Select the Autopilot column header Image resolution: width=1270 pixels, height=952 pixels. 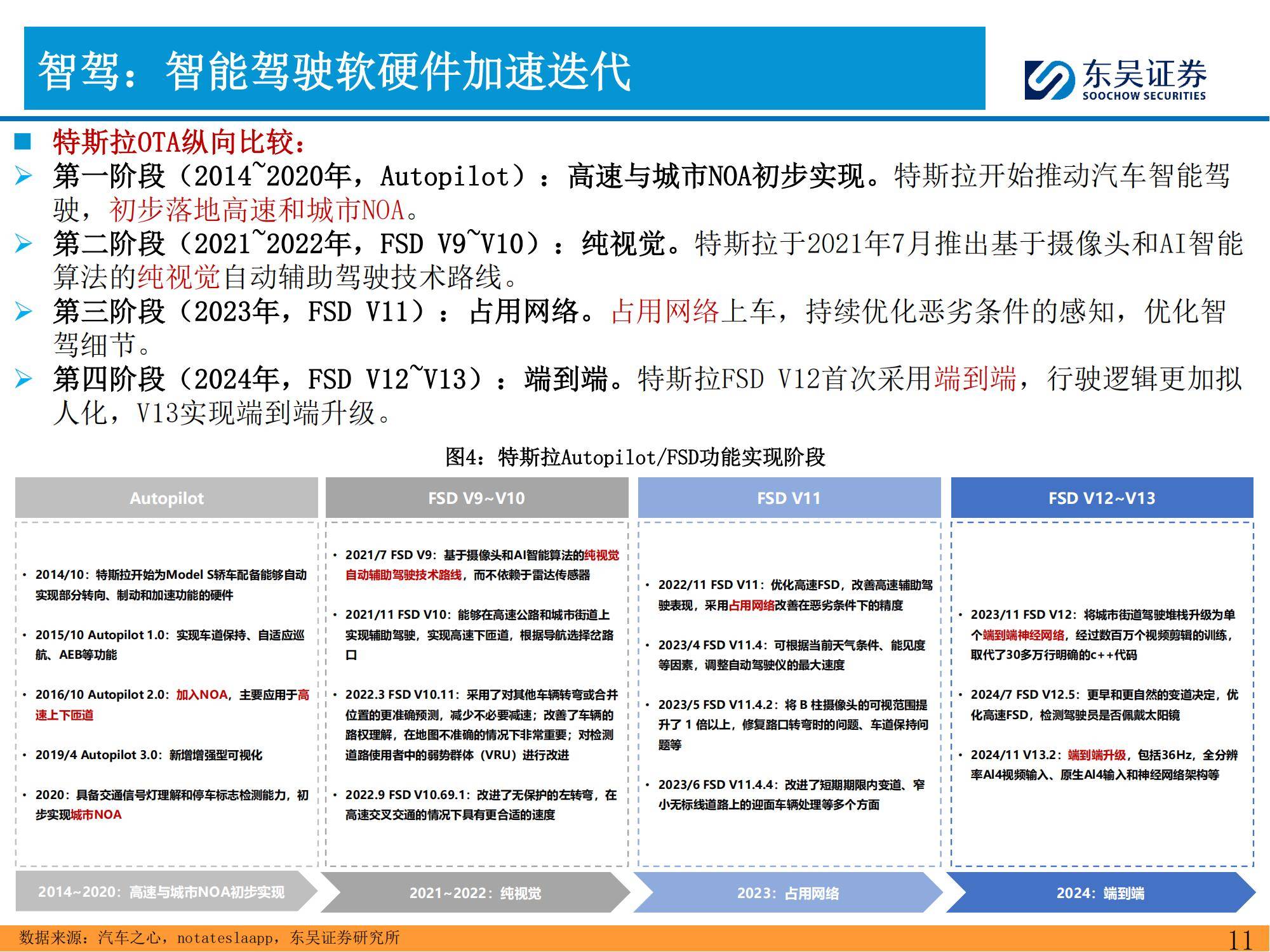[166, 498]
